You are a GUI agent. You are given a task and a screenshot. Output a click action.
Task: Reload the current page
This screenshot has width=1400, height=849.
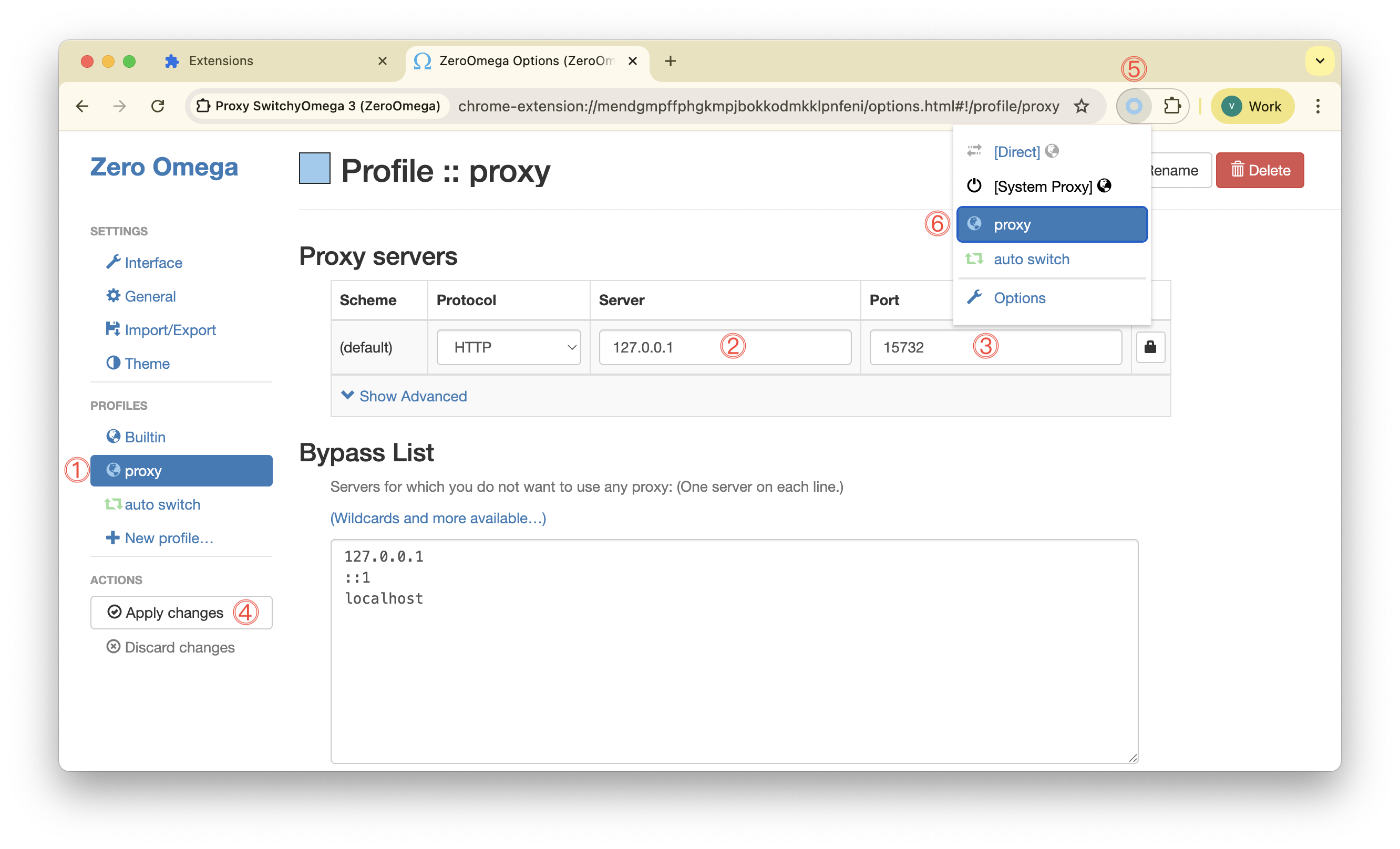[158, 106]
